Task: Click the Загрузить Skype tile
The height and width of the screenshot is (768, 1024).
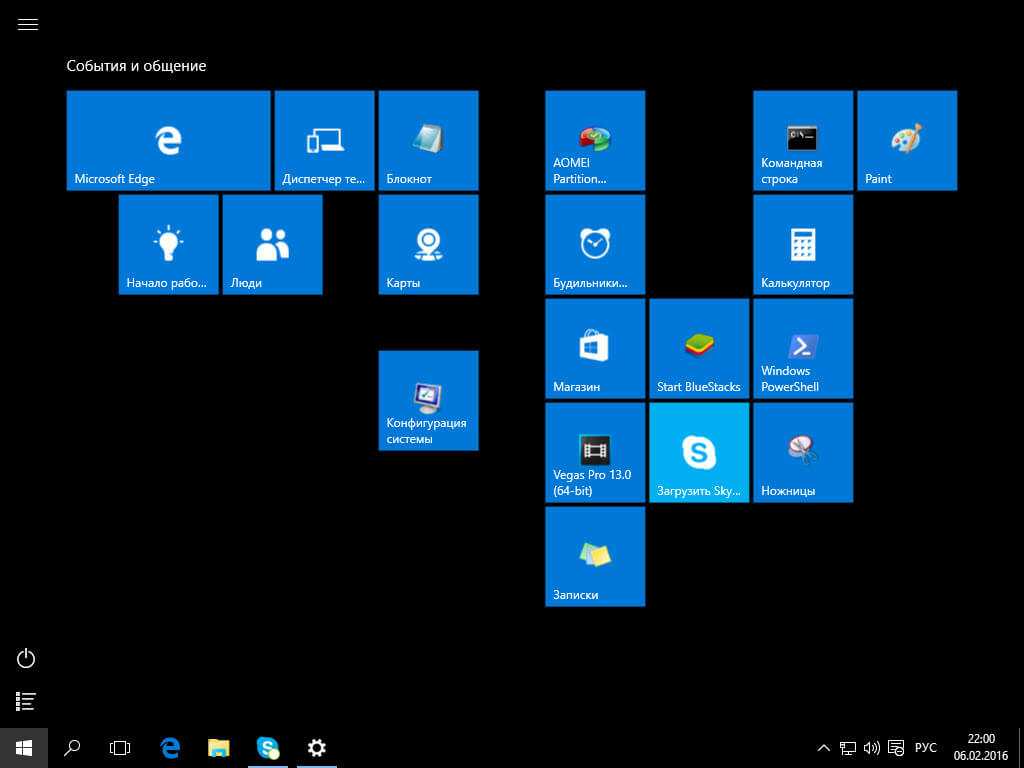Action: point(698,452)
